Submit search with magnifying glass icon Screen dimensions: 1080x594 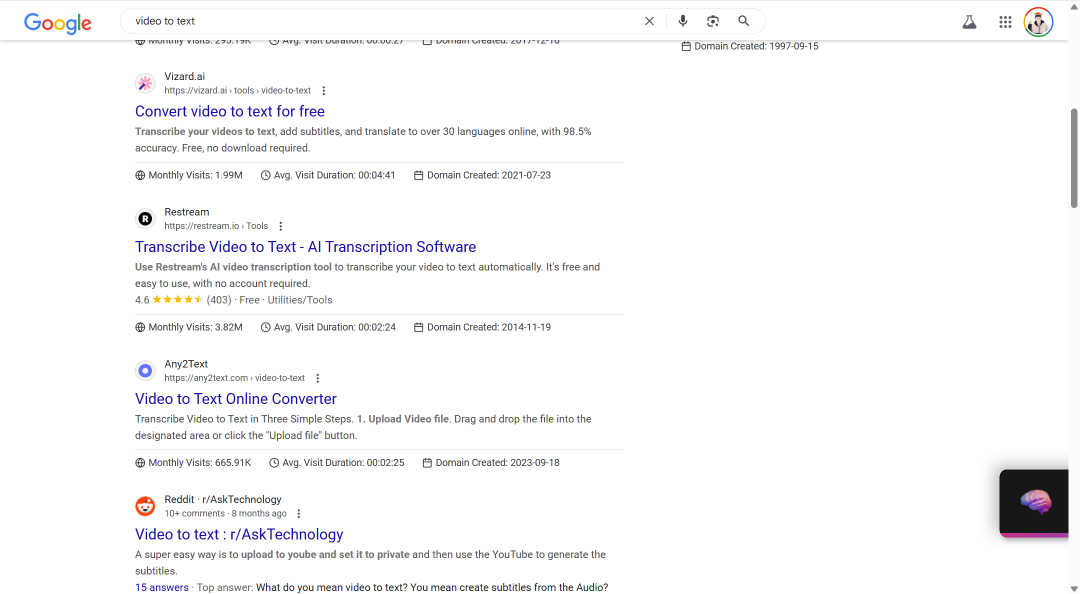743,21
